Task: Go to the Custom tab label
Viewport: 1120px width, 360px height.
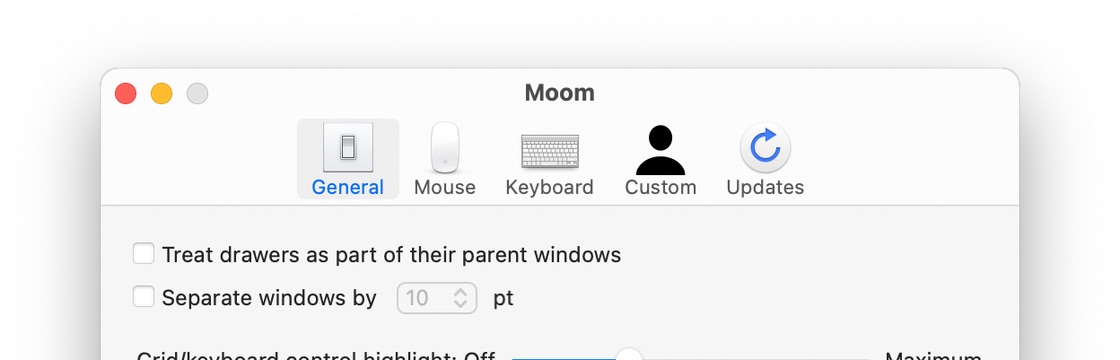Action: [x=661, y=187]
